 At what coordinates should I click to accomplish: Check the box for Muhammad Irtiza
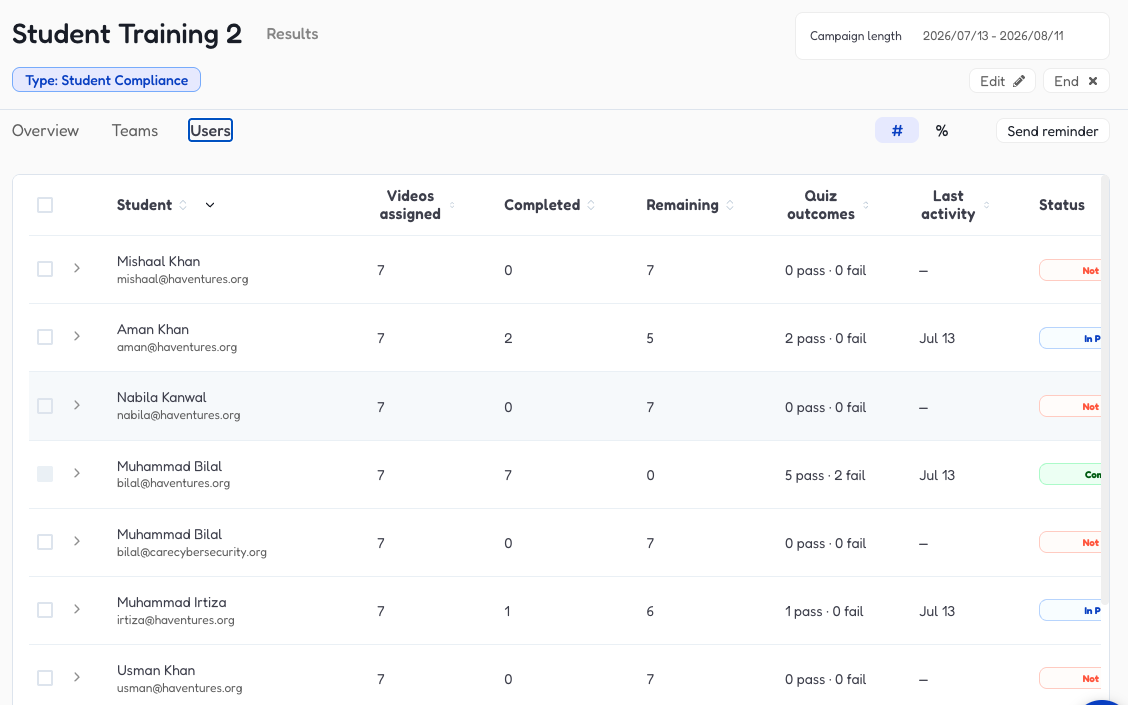click(x=45, y=610)
